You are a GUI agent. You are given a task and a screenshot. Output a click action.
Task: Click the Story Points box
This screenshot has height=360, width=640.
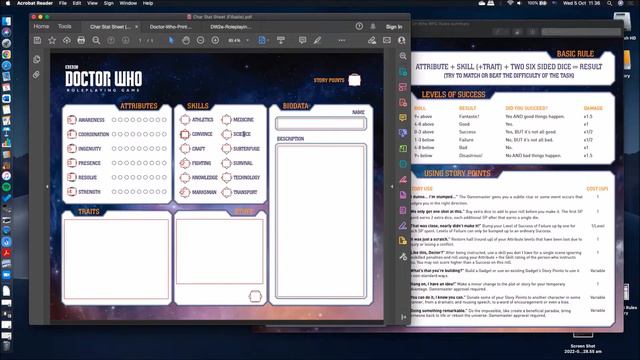[354, 80]
